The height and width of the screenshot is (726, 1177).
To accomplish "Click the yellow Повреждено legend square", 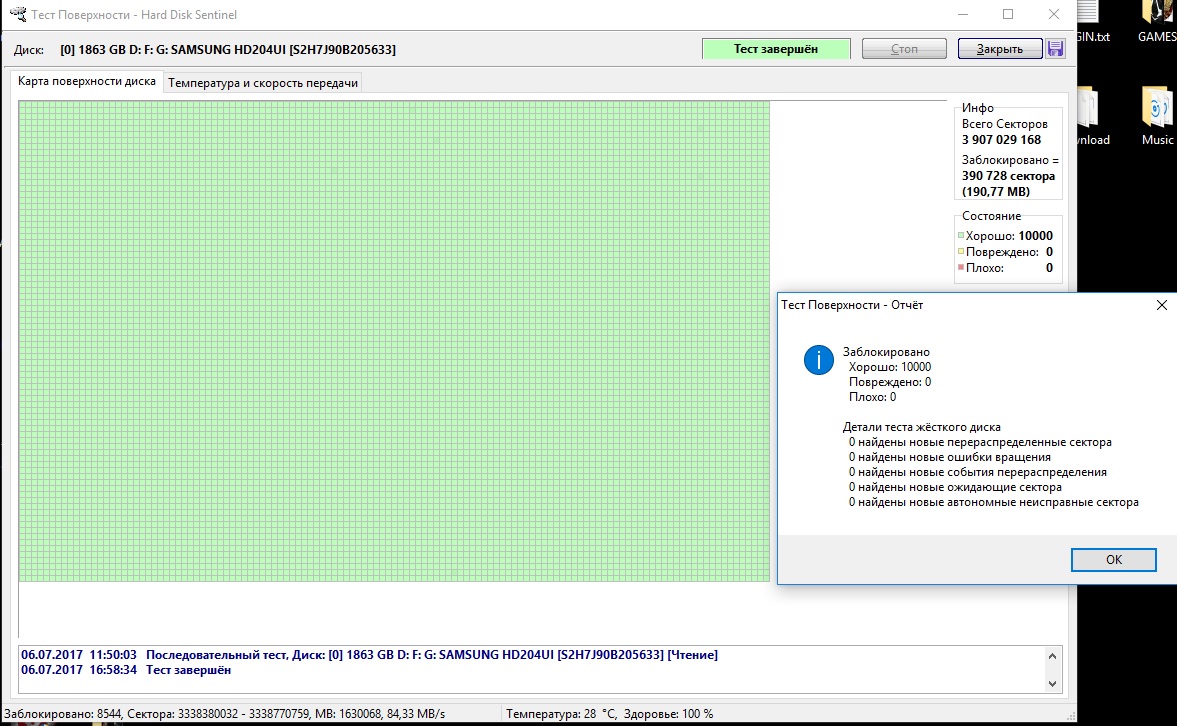I will [961, 252].
